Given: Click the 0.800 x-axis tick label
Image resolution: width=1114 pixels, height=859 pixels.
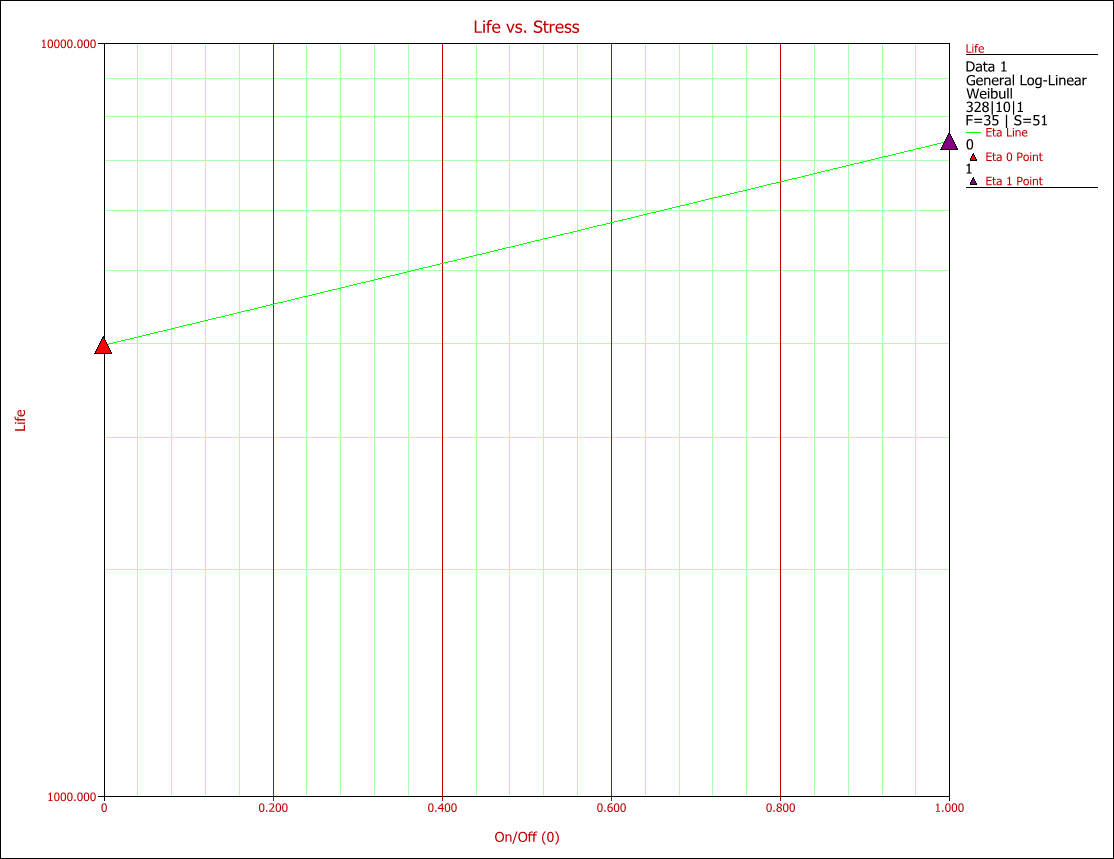Looking at the screenshot, I should 780,807.
